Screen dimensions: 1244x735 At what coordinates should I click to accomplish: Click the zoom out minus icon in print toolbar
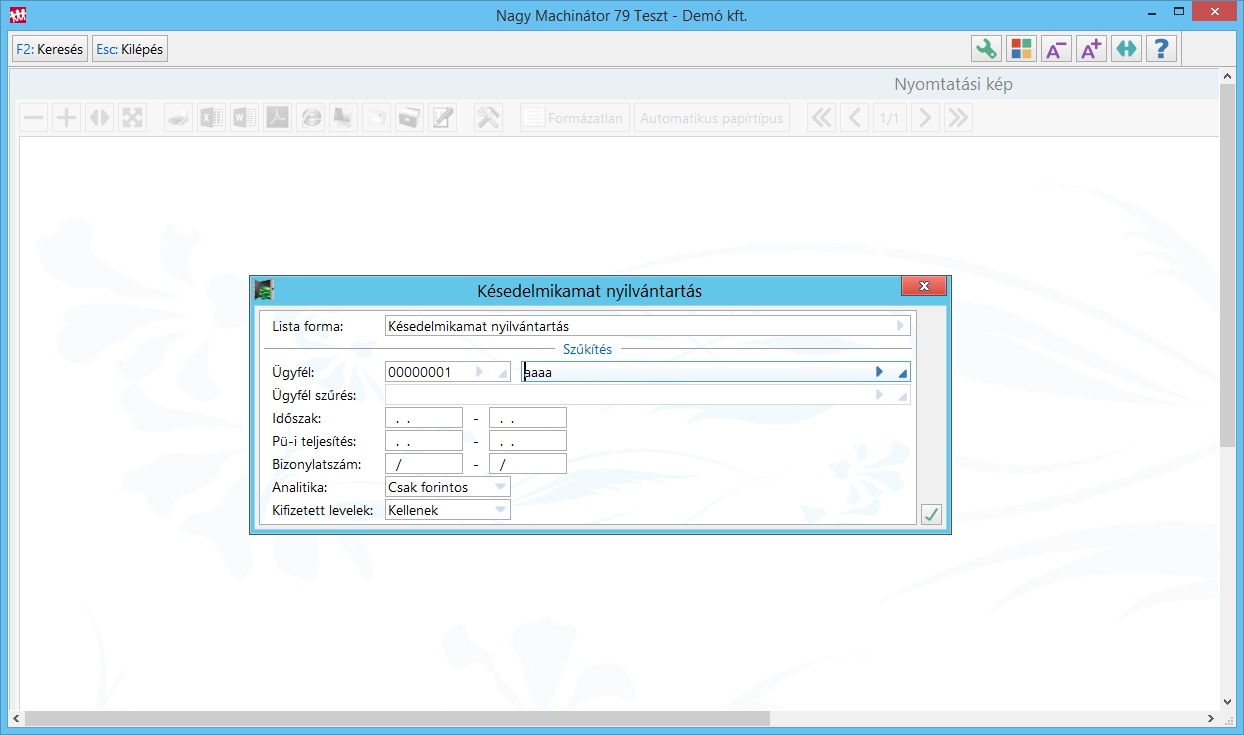click(x=34, y=118)
